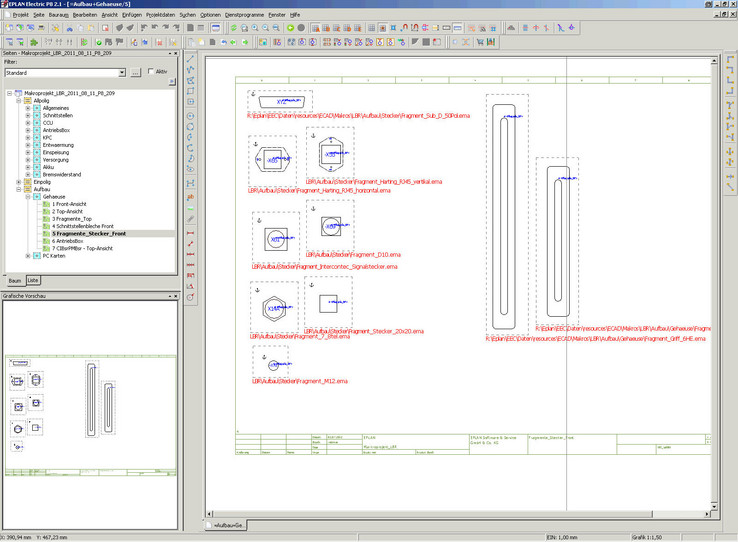Image resolution: width=738 pixels, height=542 pixels.
Task: Click the filter browse '...' button
Action: click(x=136, y=72)
